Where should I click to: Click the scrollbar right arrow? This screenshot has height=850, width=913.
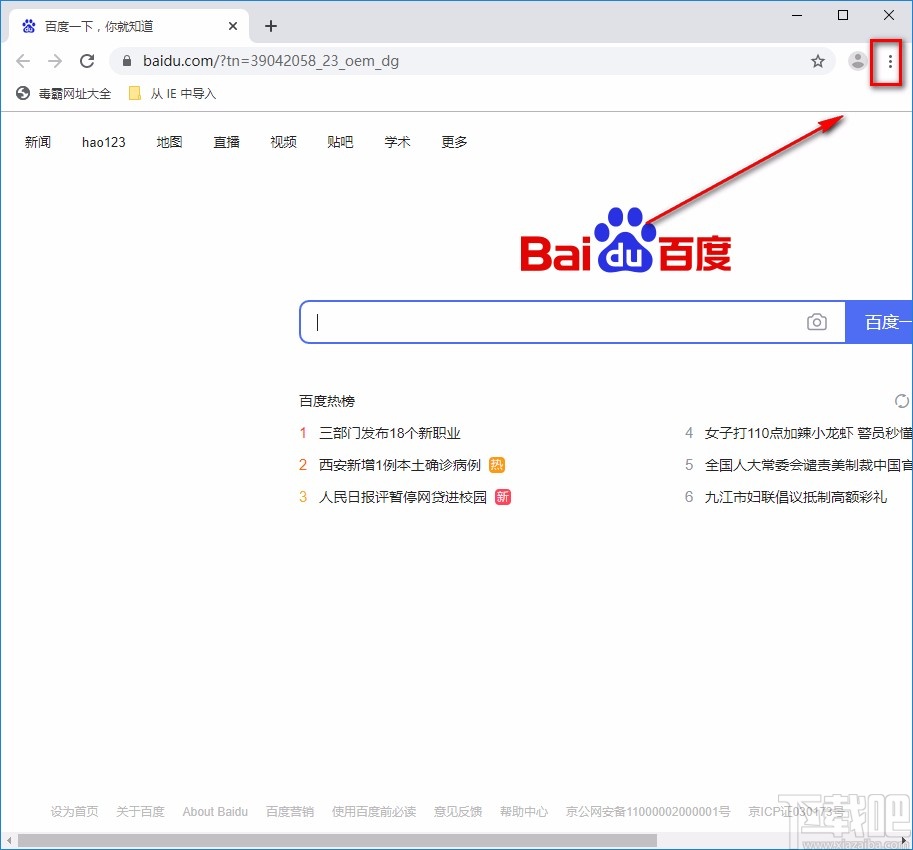click(904, 841)
